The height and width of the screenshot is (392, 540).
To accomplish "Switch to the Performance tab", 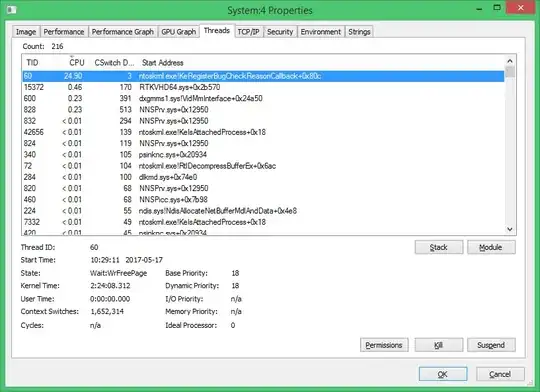I will click(64, 32).
